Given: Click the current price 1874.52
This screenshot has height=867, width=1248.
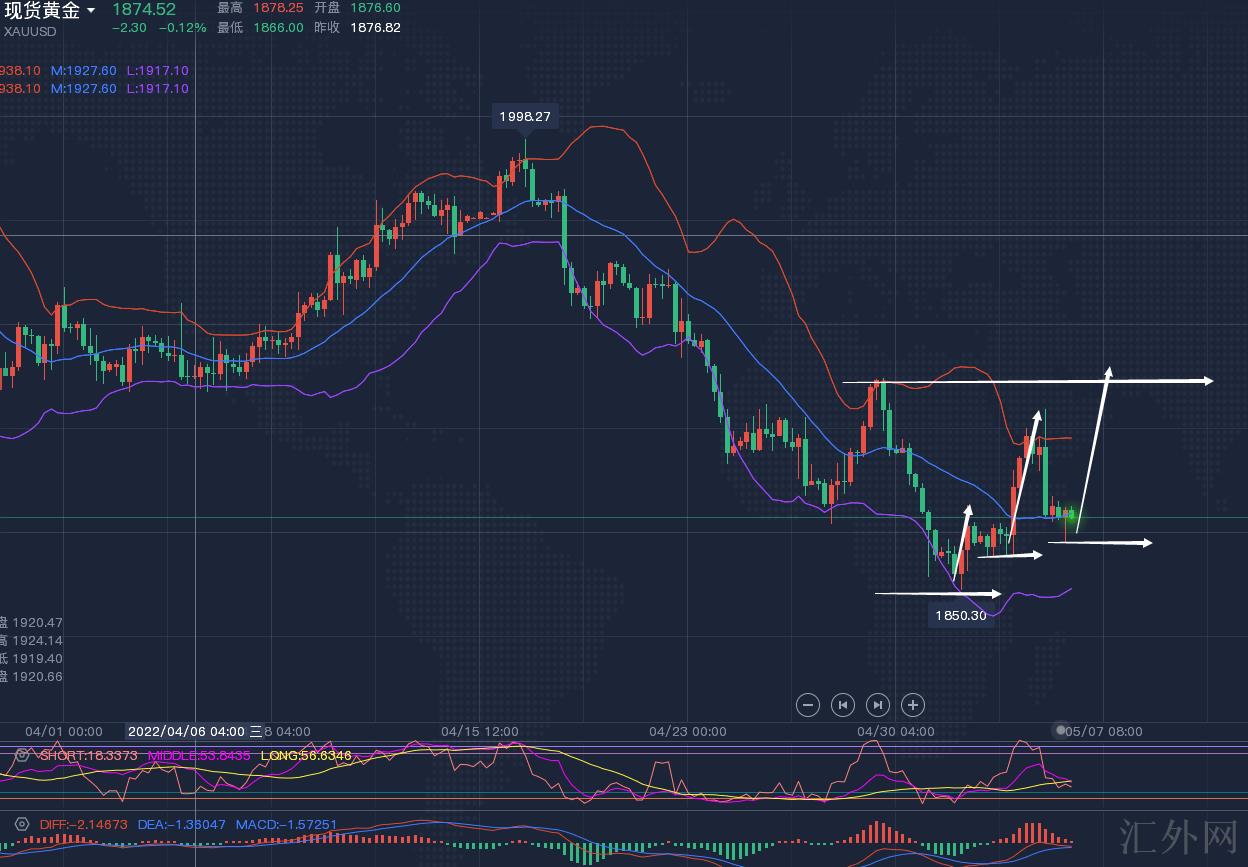Looking at the screenshot, I should point(143,10).
